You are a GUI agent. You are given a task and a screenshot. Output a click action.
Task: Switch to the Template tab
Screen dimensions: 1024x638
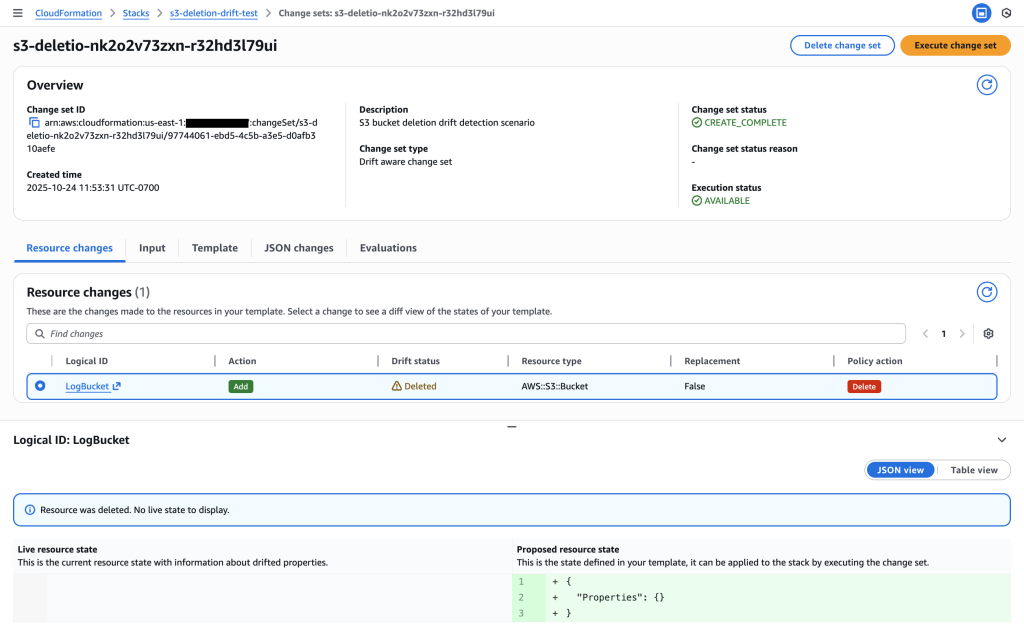(x=214, y=248)
